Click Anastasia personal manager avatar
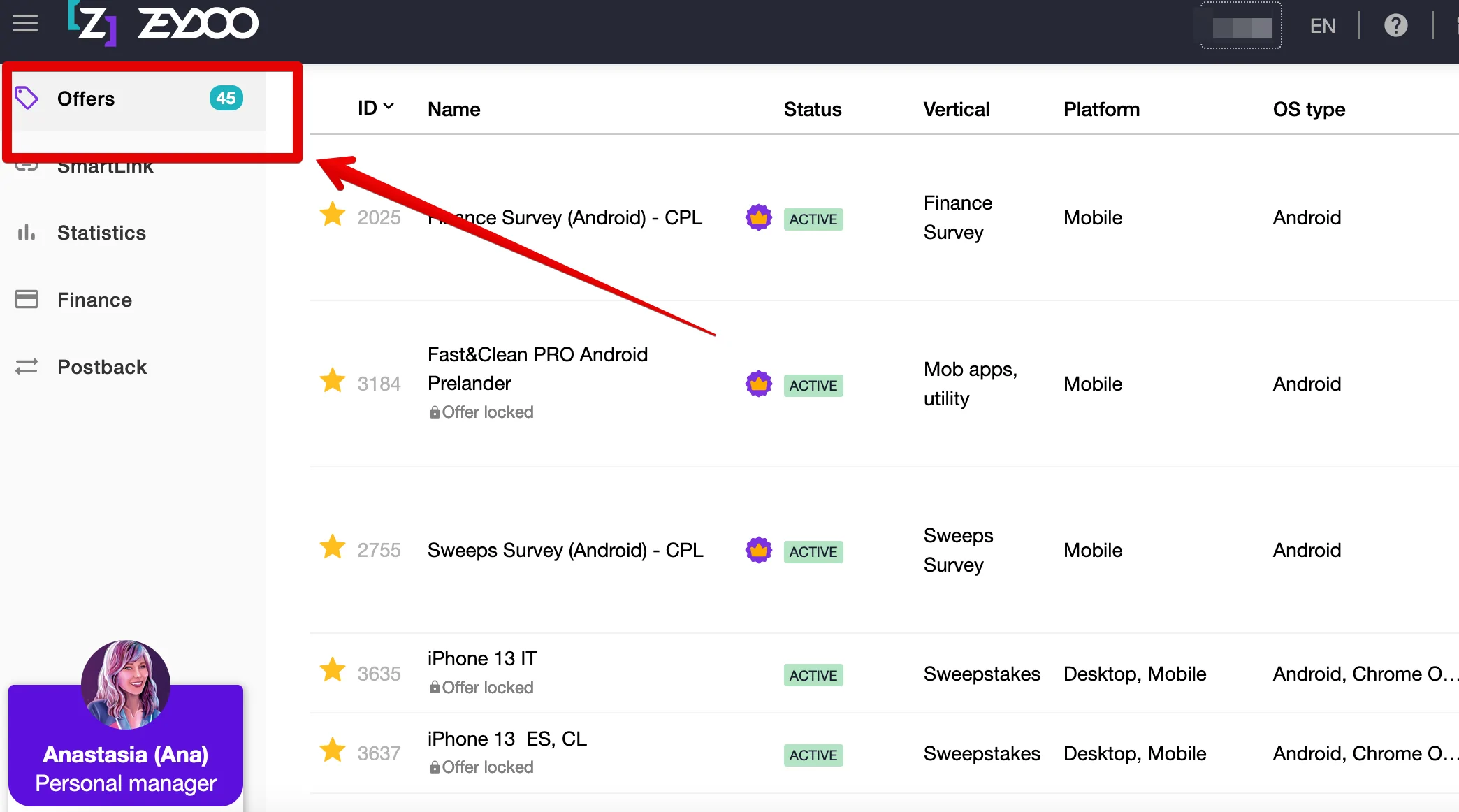The height and width of the screenshot is (812, 1459). (x=126, y=684)
